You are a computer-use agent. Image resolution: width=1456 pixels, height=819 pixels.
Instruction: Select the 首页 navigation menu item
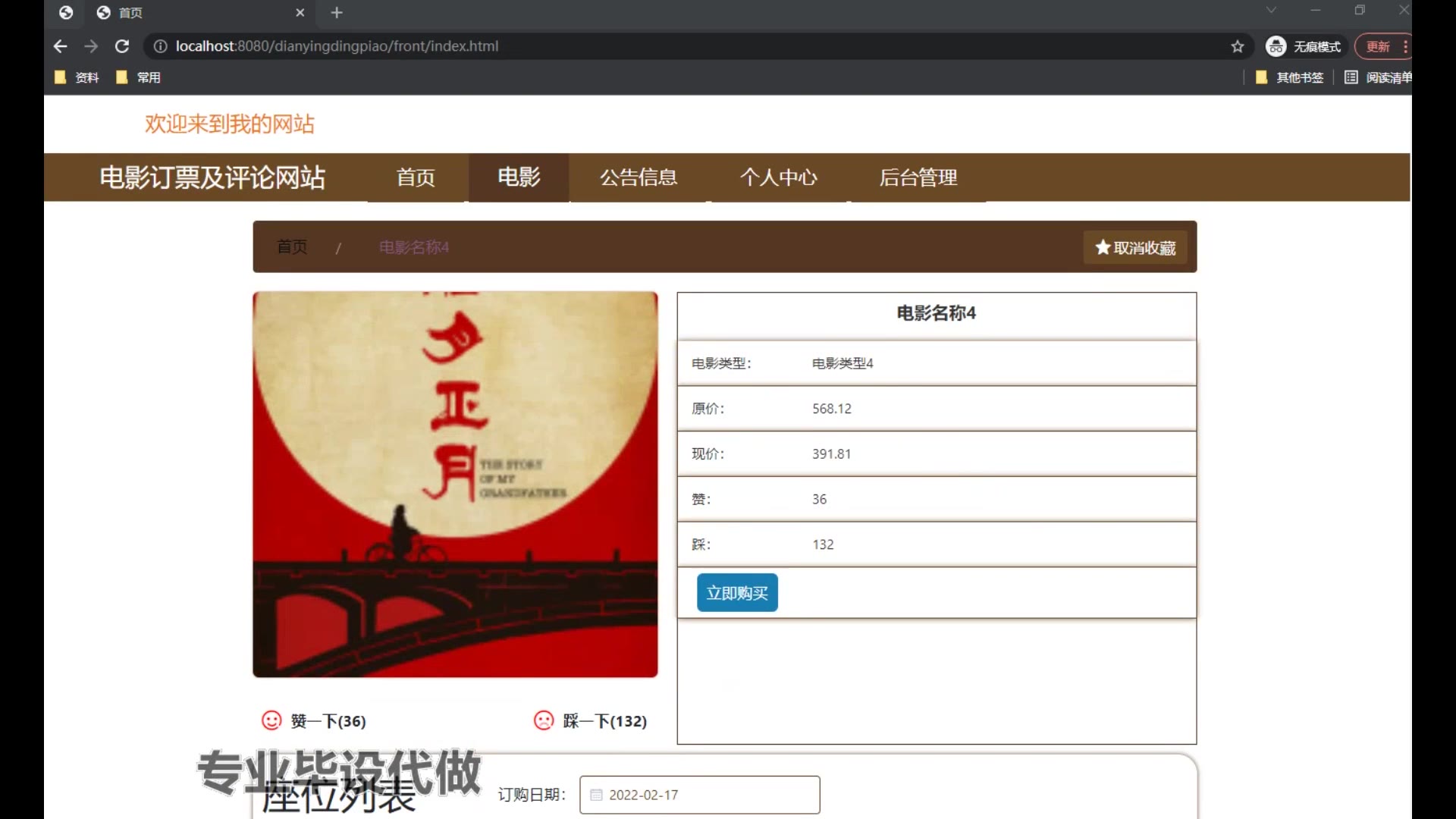click(416, 177)
